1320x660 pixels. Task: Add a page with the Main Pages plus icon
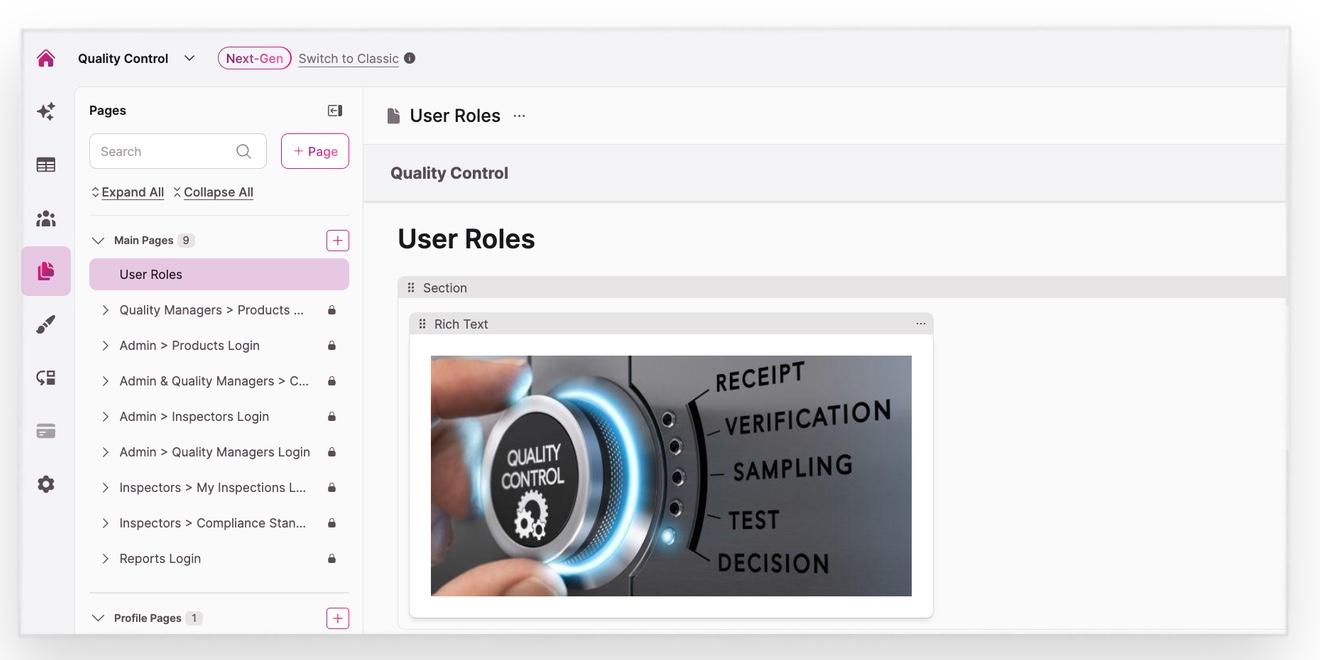(336, 239)
